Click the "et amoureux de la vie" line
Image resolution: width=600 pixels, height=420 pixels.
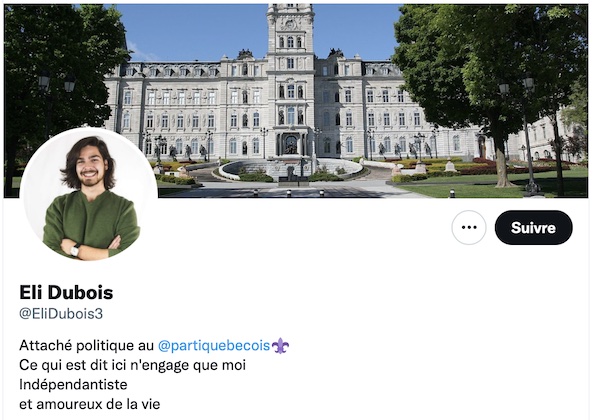(x=90, y=404)
